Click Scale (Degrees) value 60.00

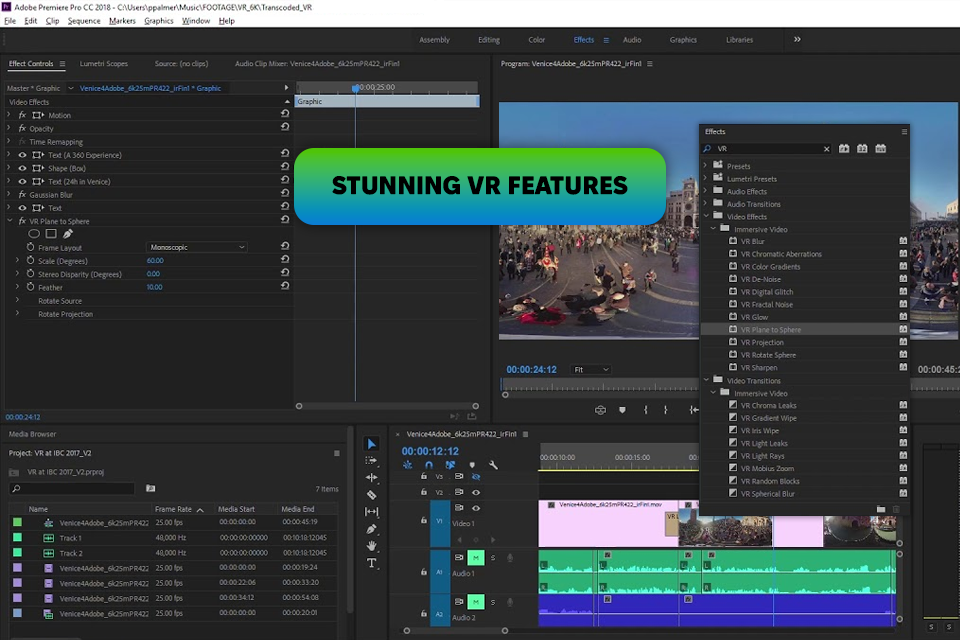pyautogui.click(x=155, y=260)
